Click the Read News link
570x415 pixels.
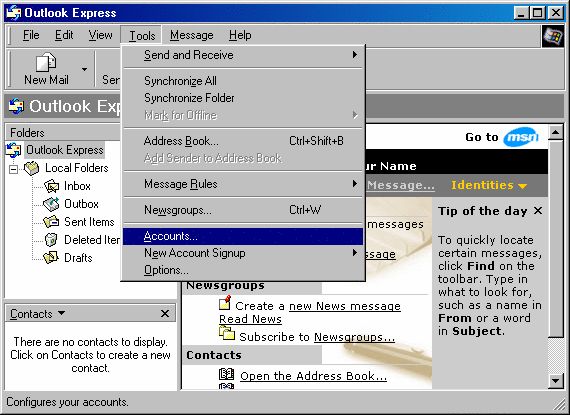[x=250, y=319]
